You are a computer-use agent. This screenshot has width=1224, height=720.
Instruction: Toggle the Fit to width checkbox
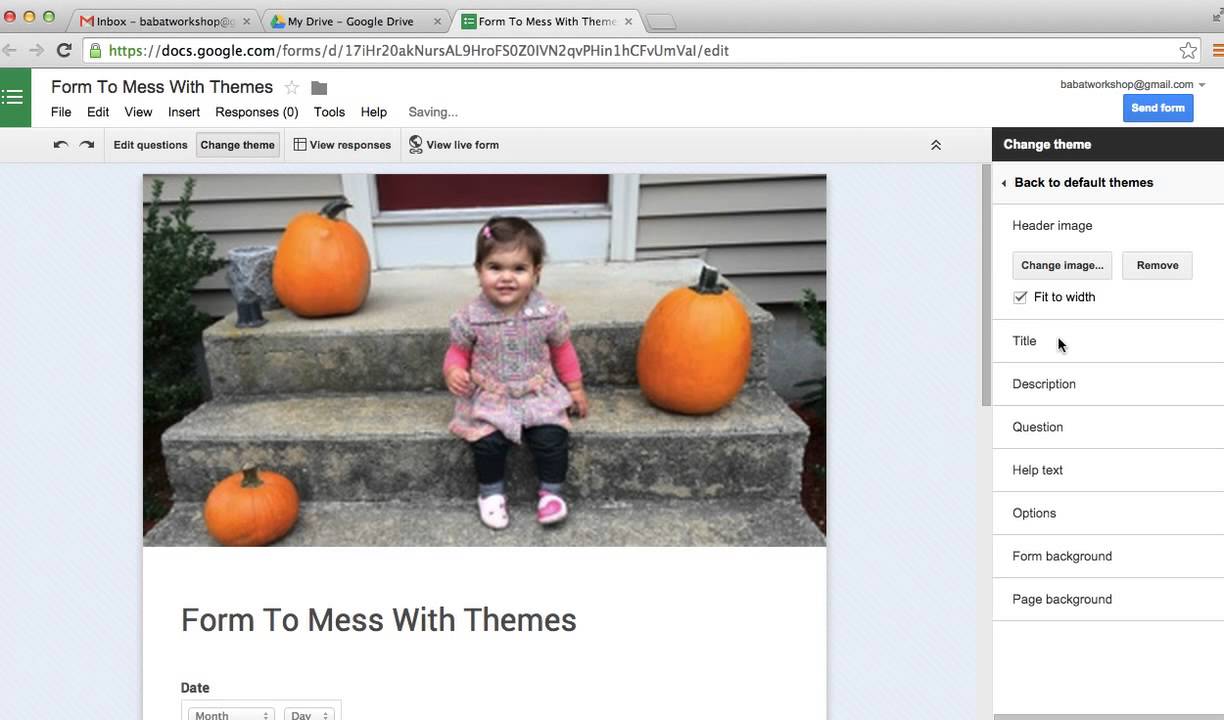1020,297
